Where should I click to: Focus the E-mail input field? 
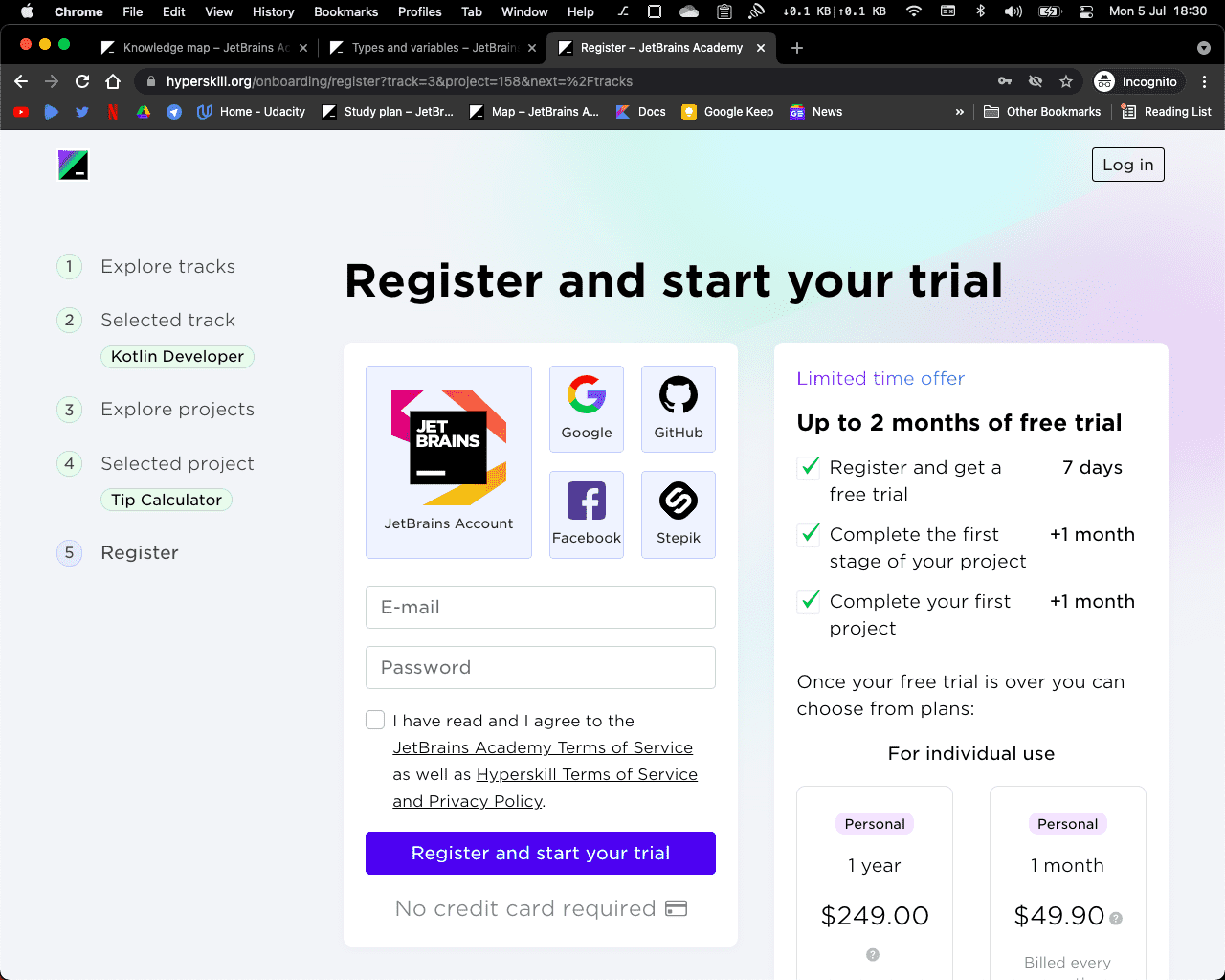pyautogui.click(x=541, y=607)
